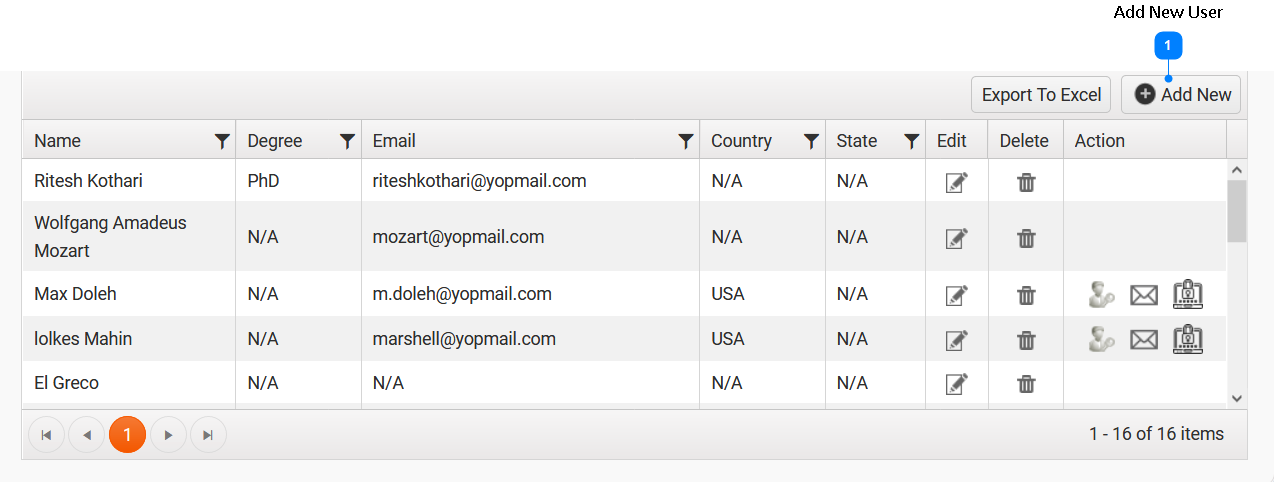The image size is (1274, 482).
Task: Go to the next page of results
Action: [168, 435]
